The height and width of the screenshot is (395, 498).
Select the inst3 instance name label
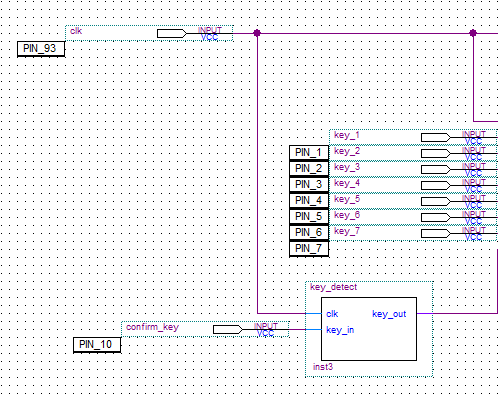tap(323, 367)
